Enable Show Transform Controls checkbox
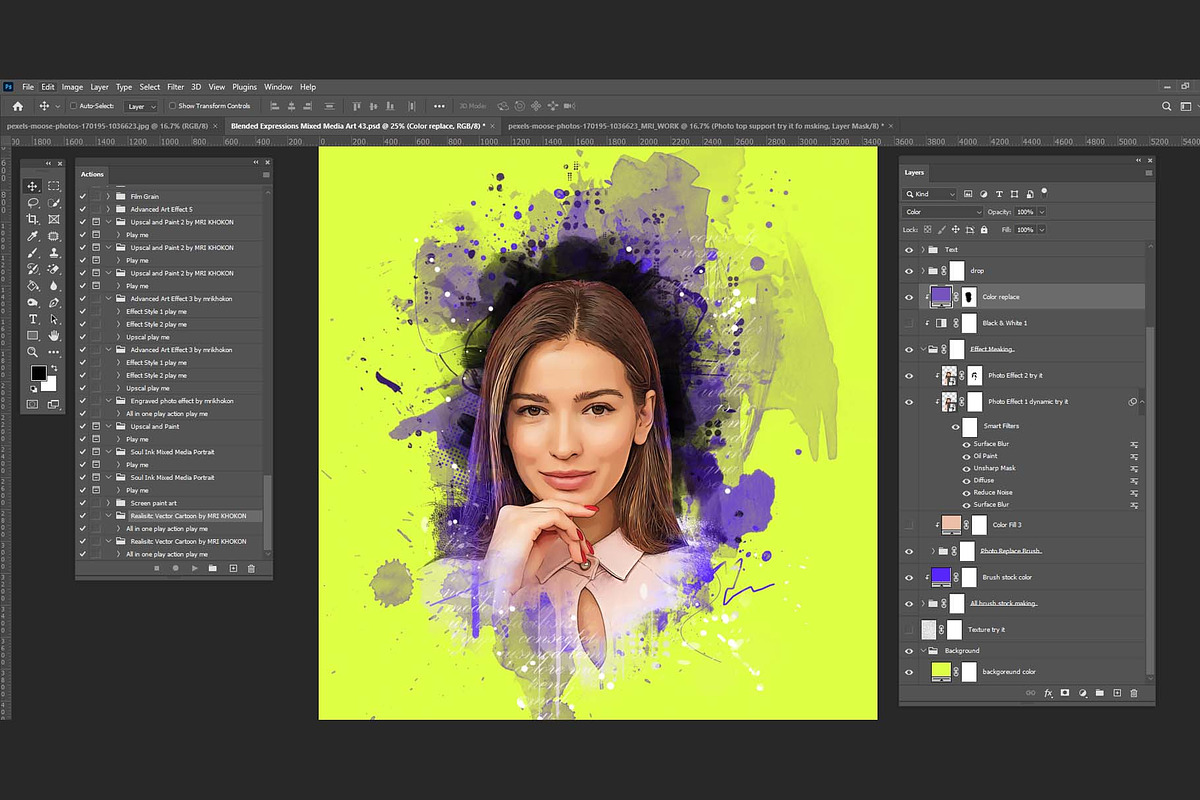 pos(172,106)
